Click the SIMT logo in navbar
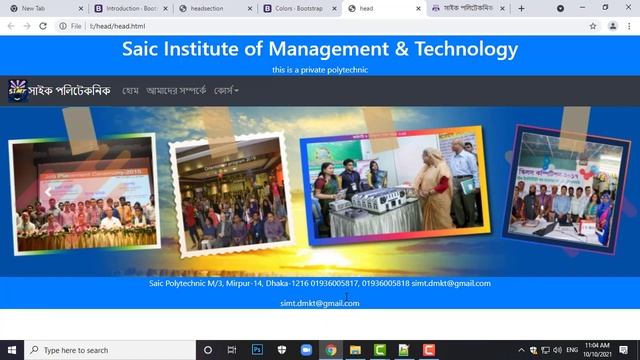 18,91
